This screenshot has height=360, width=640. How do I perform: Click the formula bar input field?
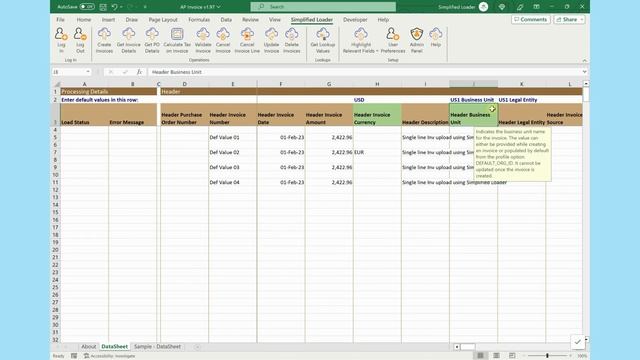pyautogui.click(x=364, y=72)
